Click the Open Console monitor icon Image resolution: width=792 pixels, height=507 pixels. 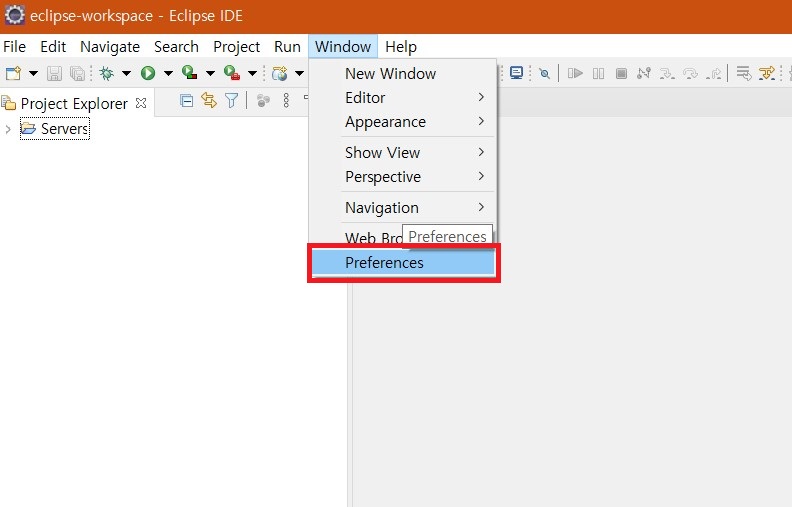tap(516, 73)
